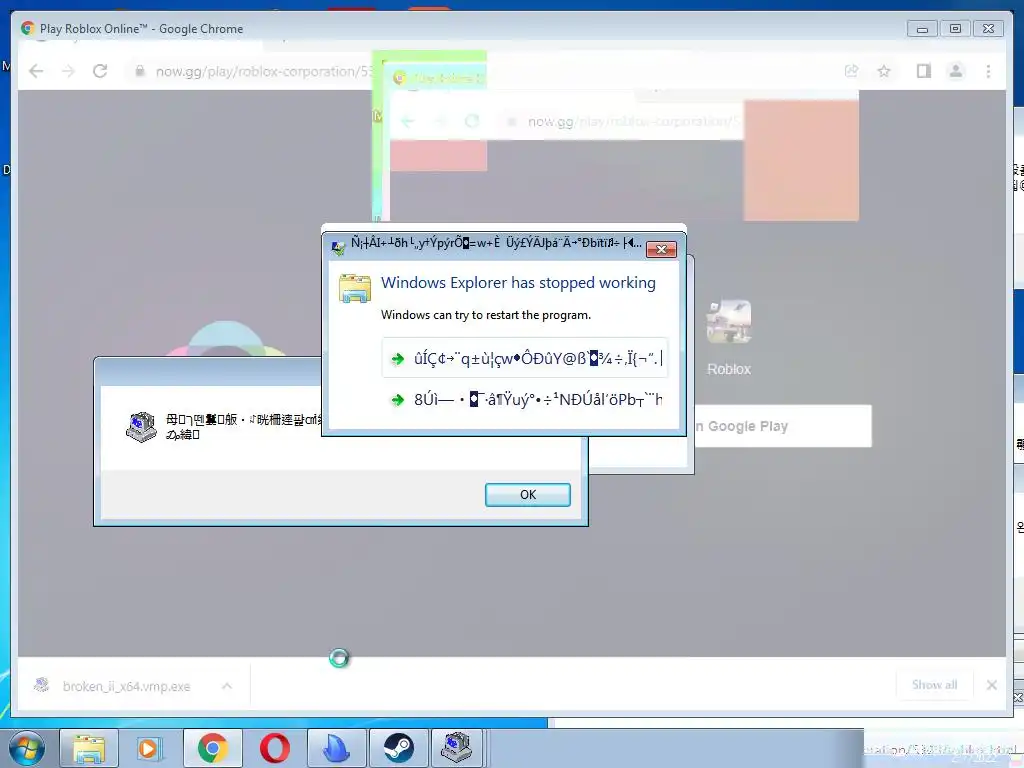Click the 'Windows Explorer has stopped working' heading
Screen dimensions: 1024x768
[x=518, y=283]
